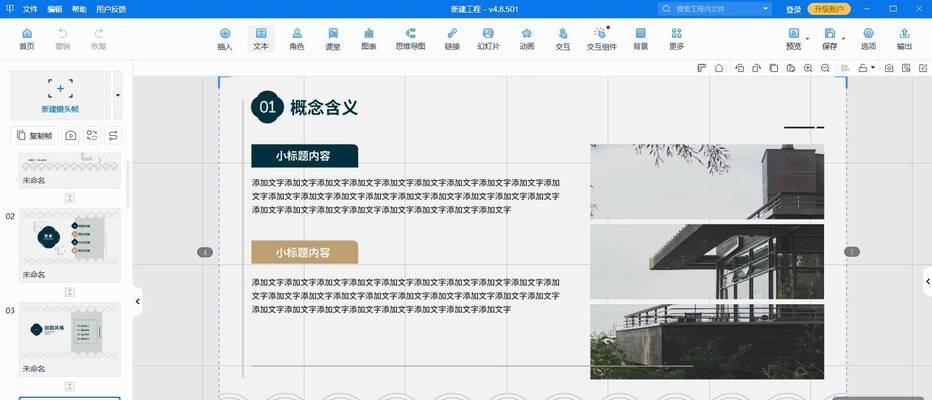The width and height of the screenshot is (932, 400).
Task: Open the 角色 character tool
Action: tap(297, 39)
